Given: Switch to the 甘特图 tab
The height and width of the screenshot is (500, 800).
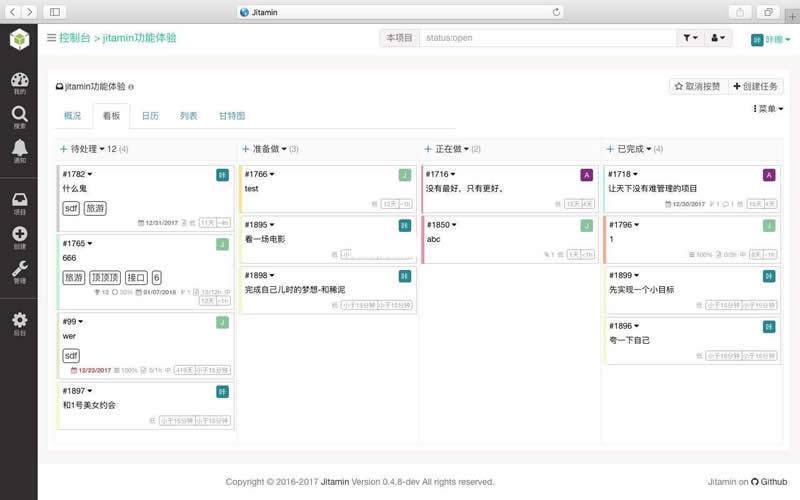Looking at the screenshot, I should (232, 116).
